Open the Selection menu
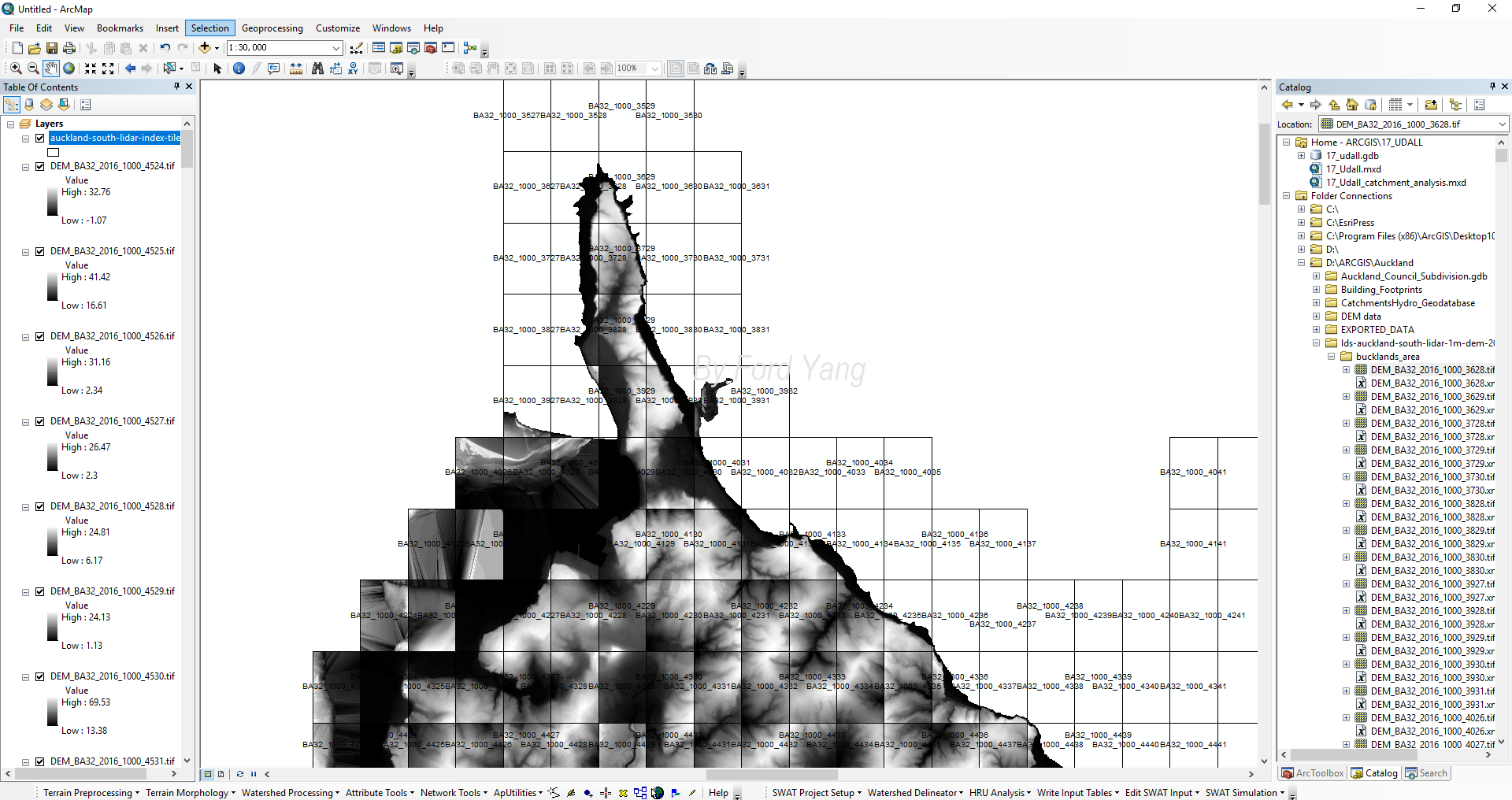Screen dimensions: 1512x800 (x=210, y=28)
